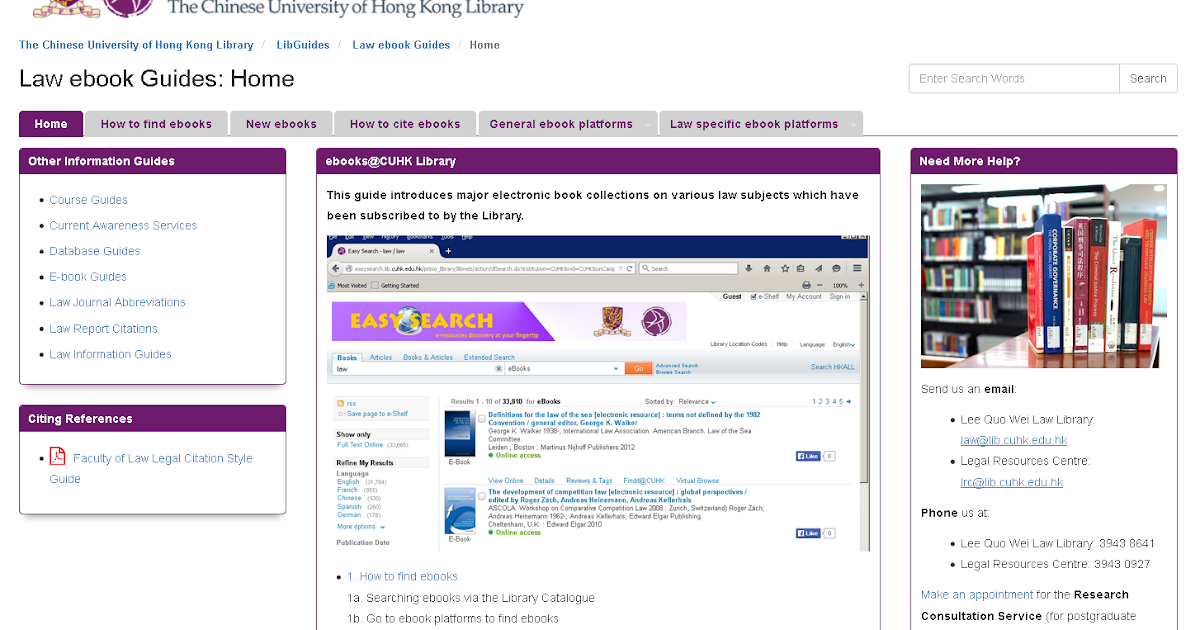Click 'Legal Resources Centre: 3943 0927' phone text
The height and width of the screenshot is (630, 1200).
pyautogui.click(x=1055, y=564)
